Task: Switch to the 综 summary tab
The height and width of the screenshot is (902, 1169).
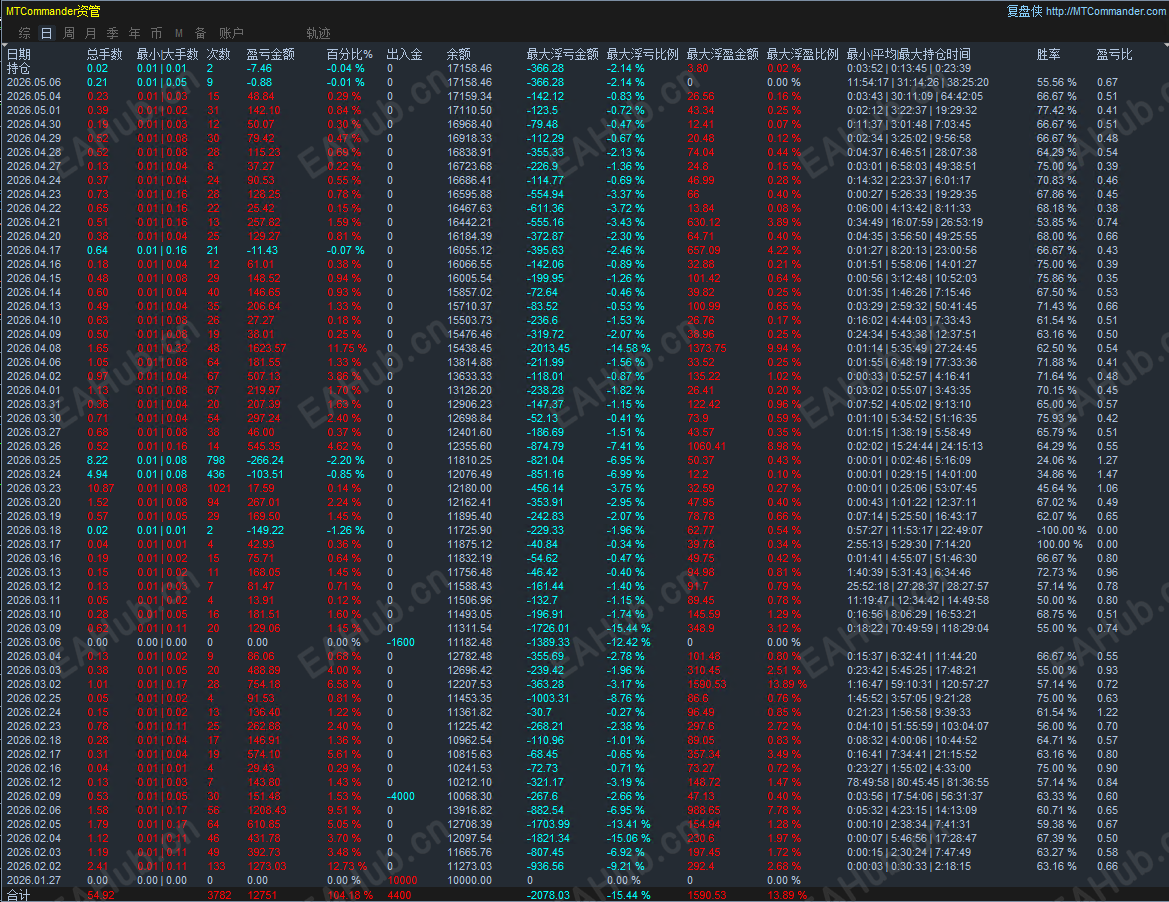Action: (25, 33)
